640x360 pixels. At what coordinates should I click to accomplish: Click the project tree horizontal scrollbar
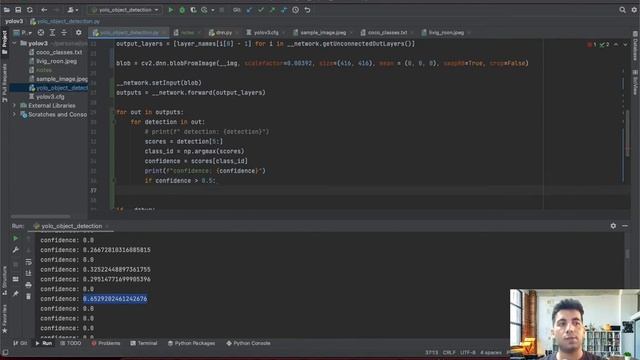pos(41,216)
